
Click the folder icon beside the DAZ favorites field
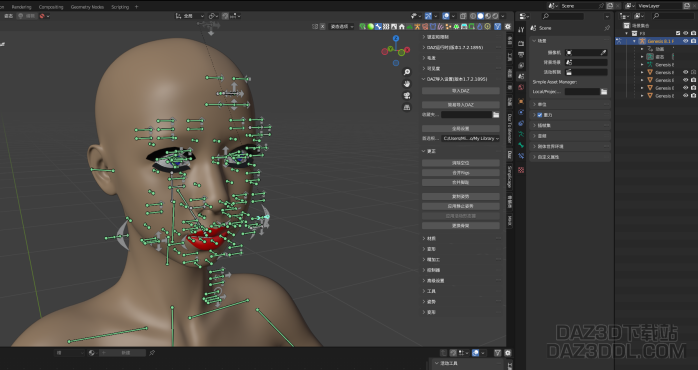pos(495,115)
